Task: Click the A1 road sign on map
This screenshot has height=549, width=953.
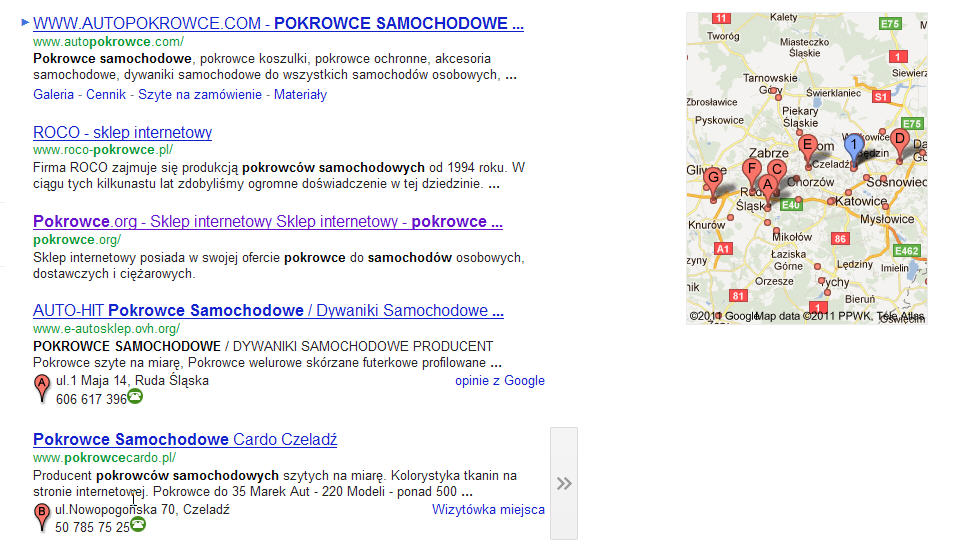Action: click(723, 249)
